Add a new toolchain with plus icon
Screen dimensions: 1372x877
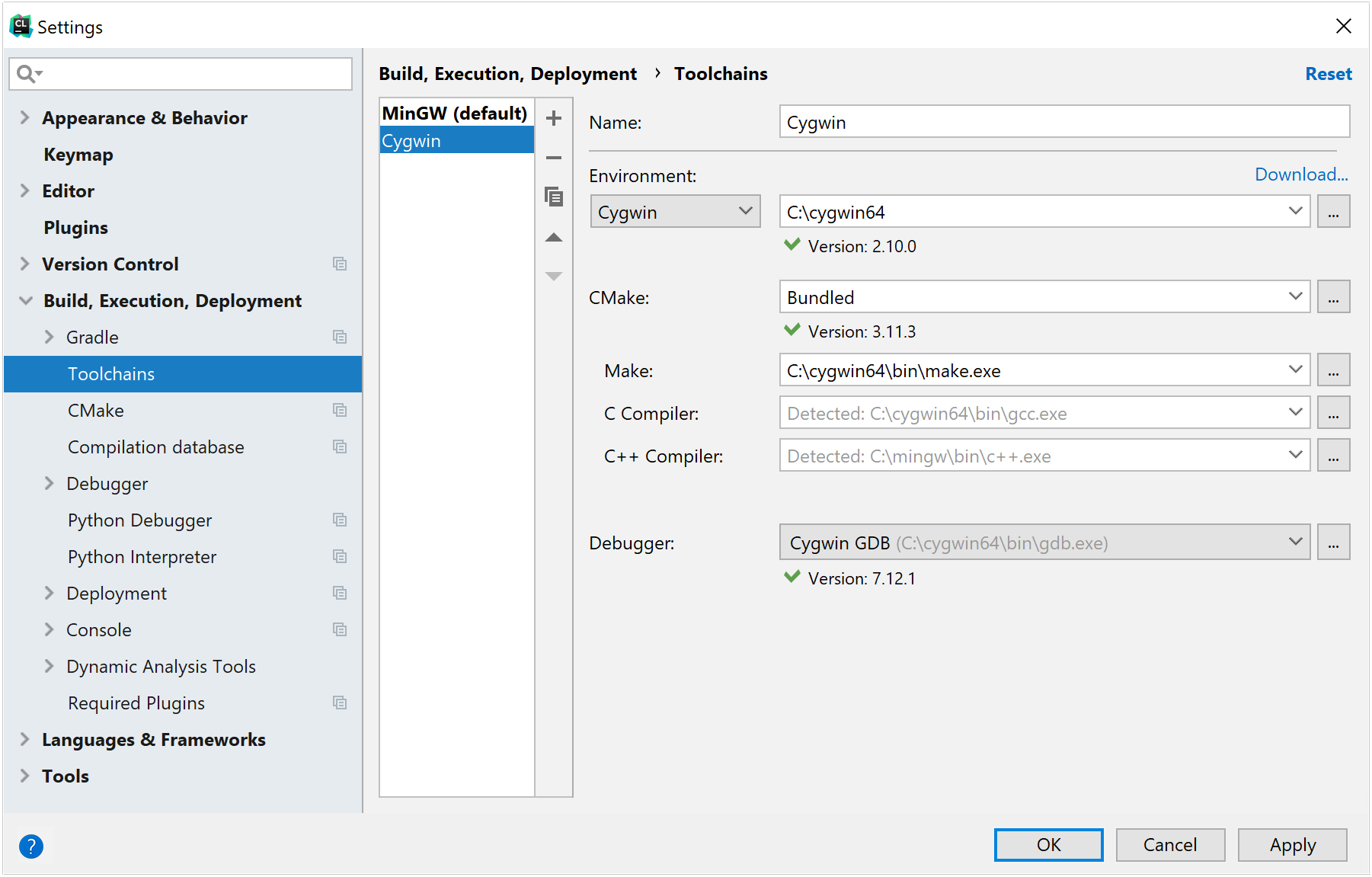coord(554,118)
